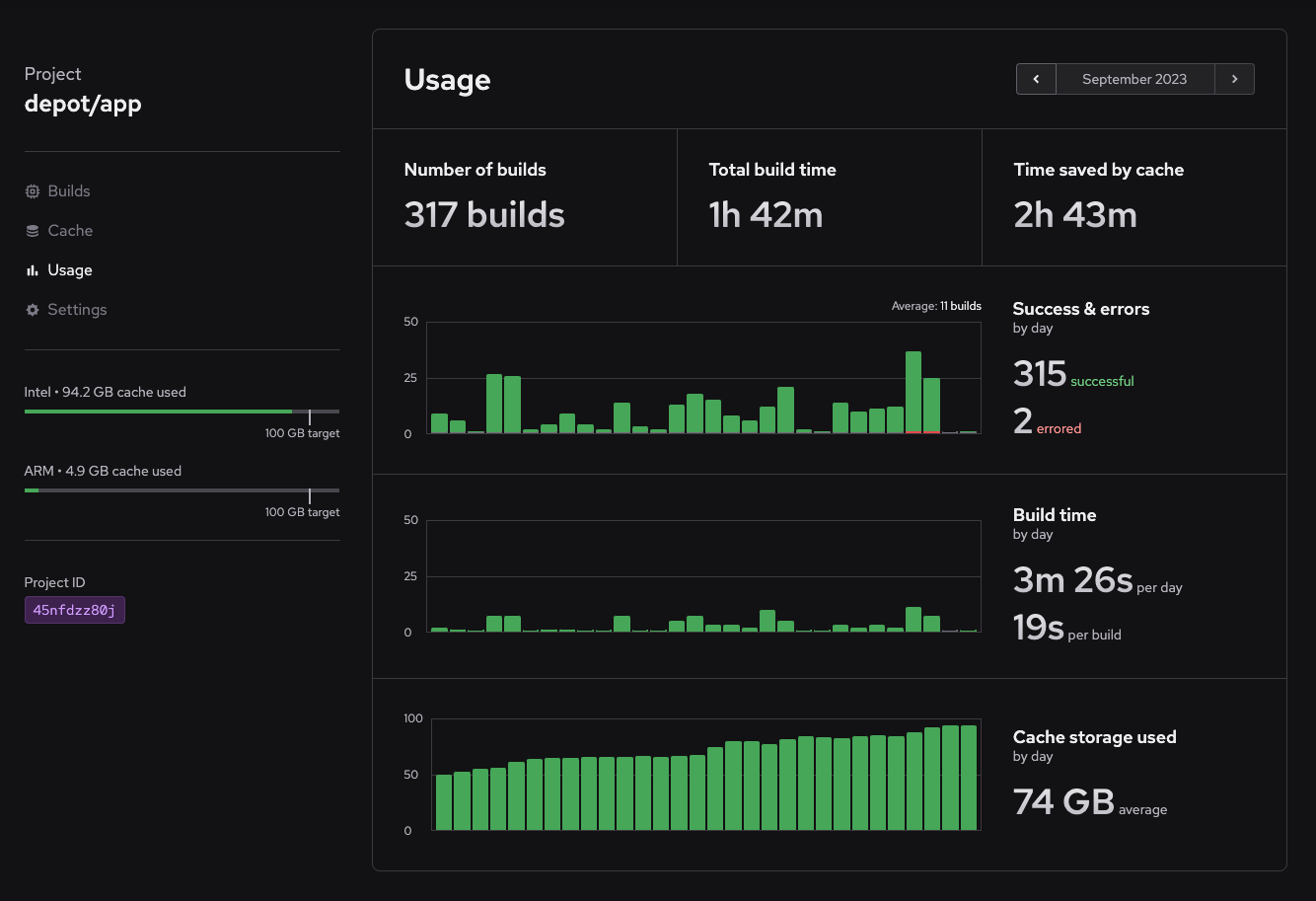The height and width of the screenshot is (901, 1316).
Task: Select the Builds grid icon next to project name
Action: tap(31, 190)
